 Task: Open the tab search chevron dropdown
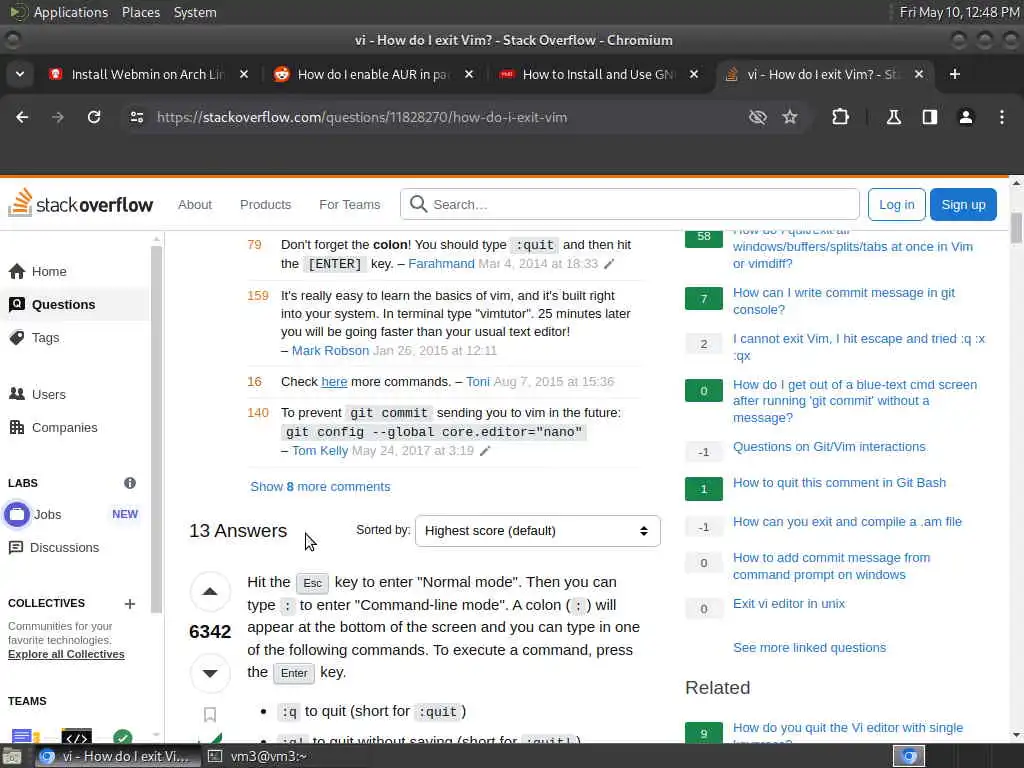[20, 74]
